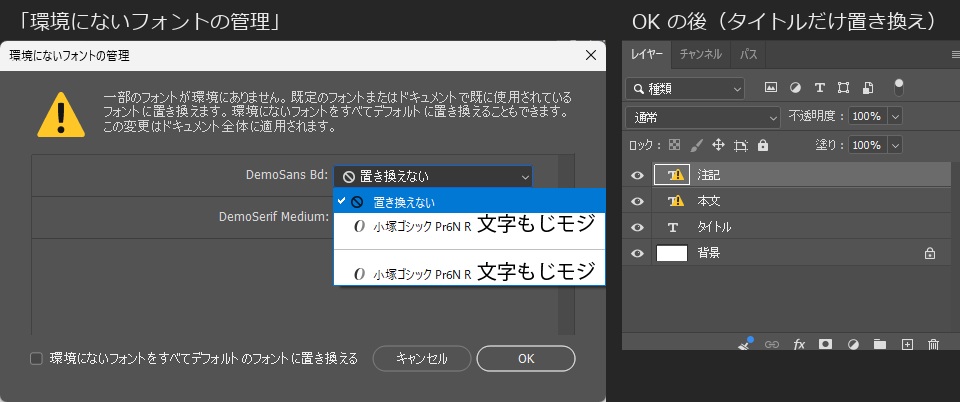Select the タイトル layer name

714,227
